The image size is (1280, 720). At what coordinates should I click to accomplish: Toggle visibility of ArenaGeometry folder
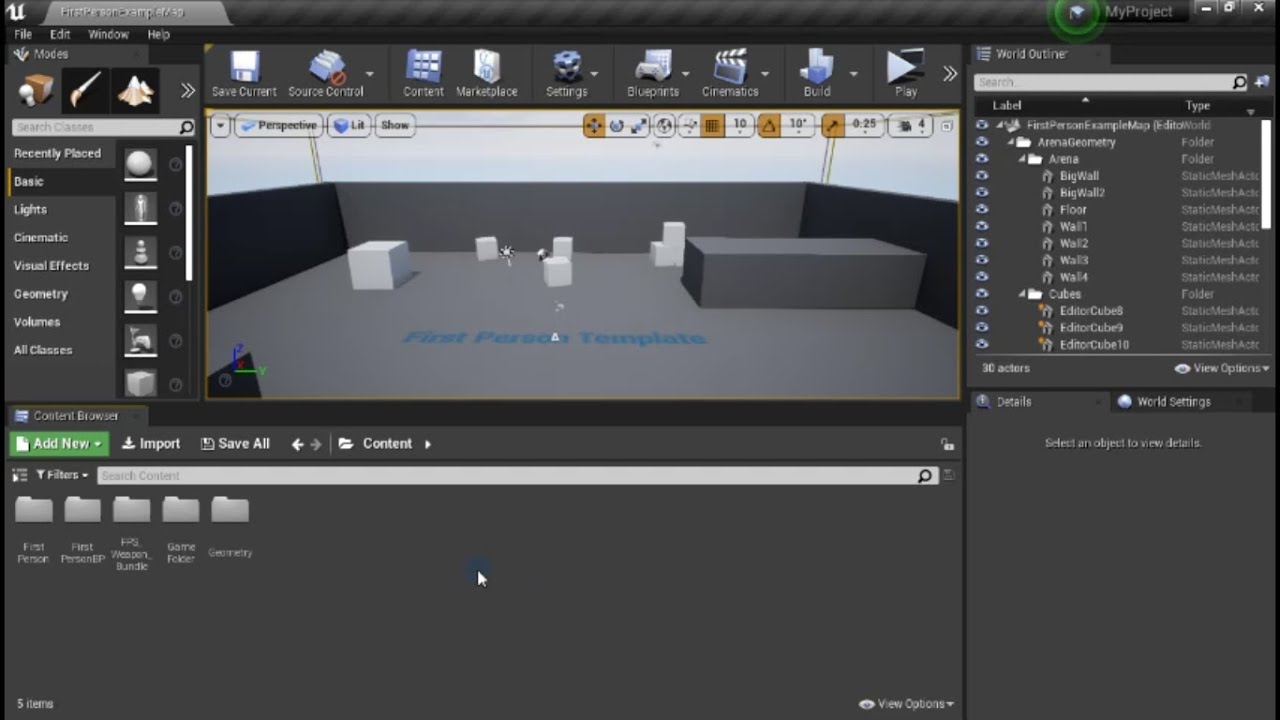(982, 142)
